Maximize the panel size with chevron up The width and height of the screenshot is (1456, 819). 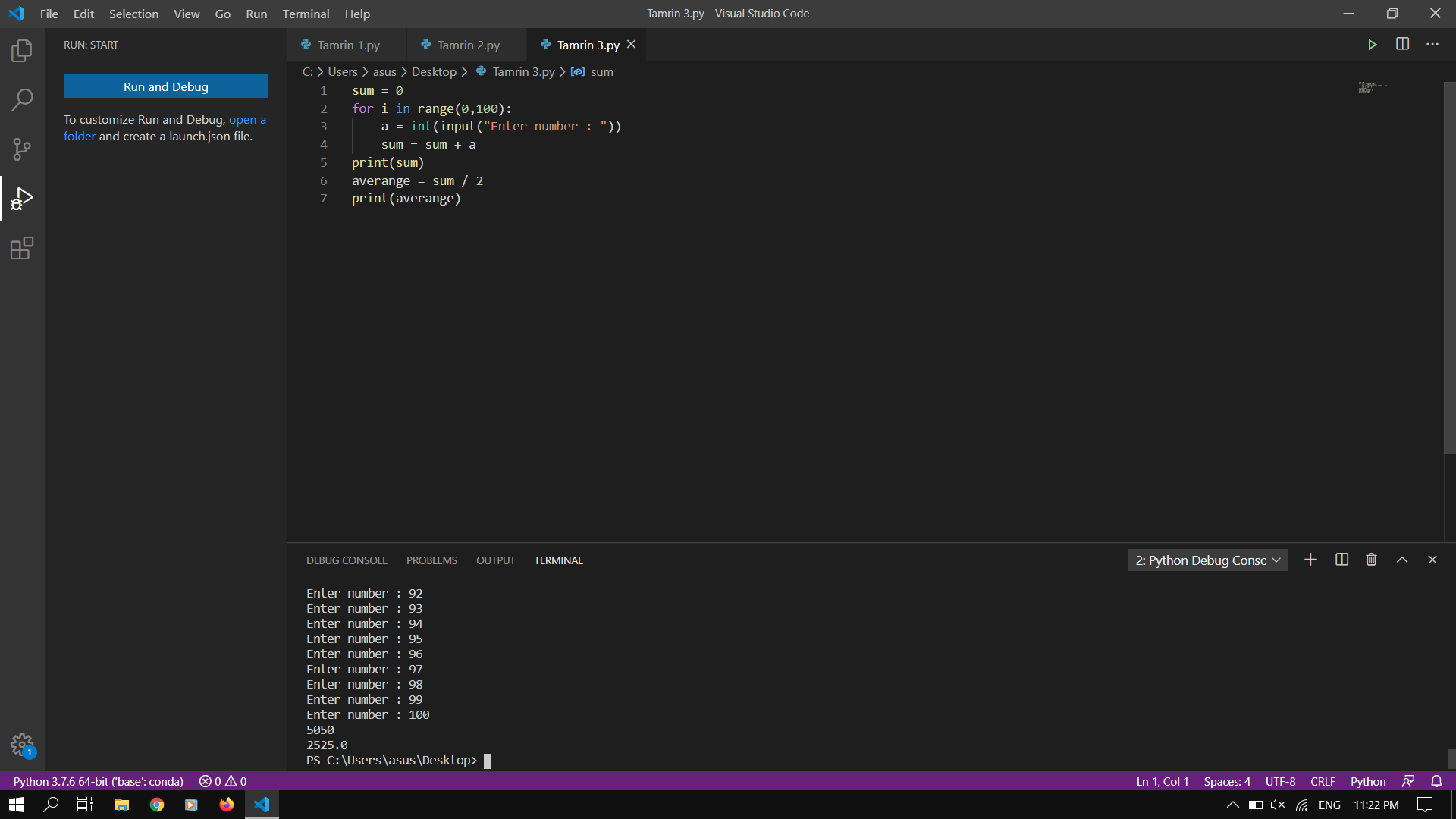click(x=1402, y=560)
